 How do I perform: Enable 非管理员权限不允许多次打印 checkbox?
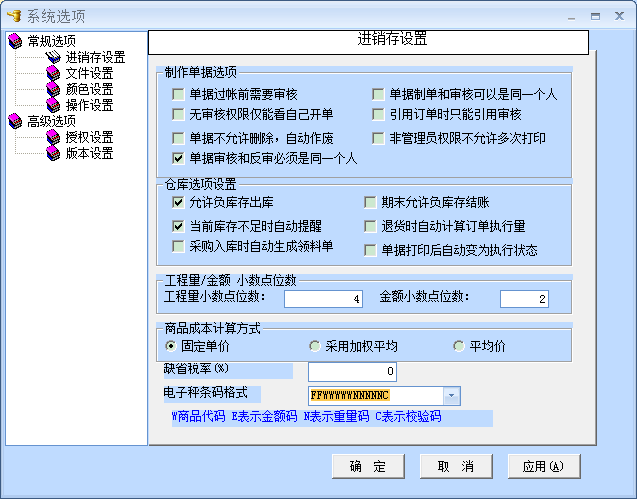(x=378, y=139)
